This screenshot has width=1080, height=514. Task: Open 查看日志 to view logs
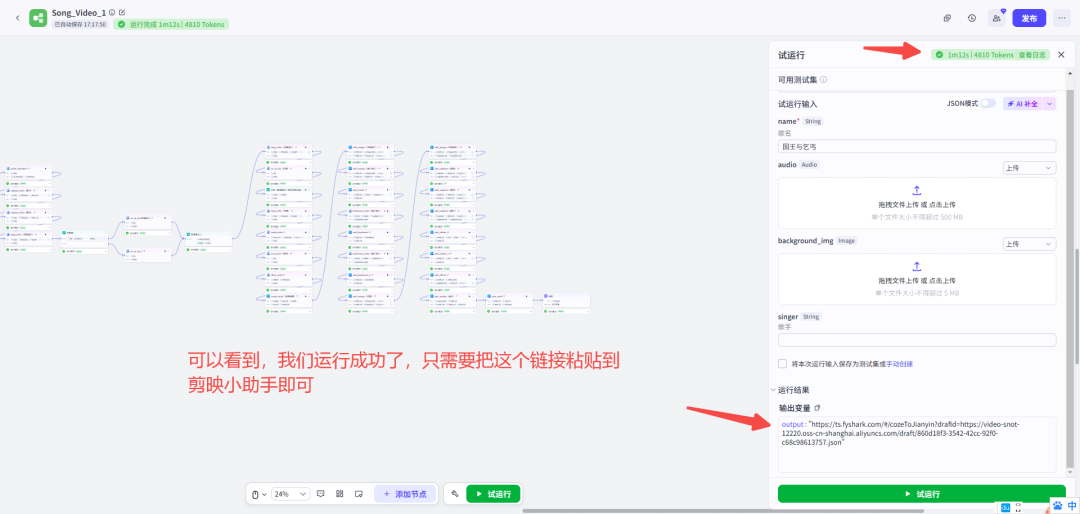tap(1032, 55)
